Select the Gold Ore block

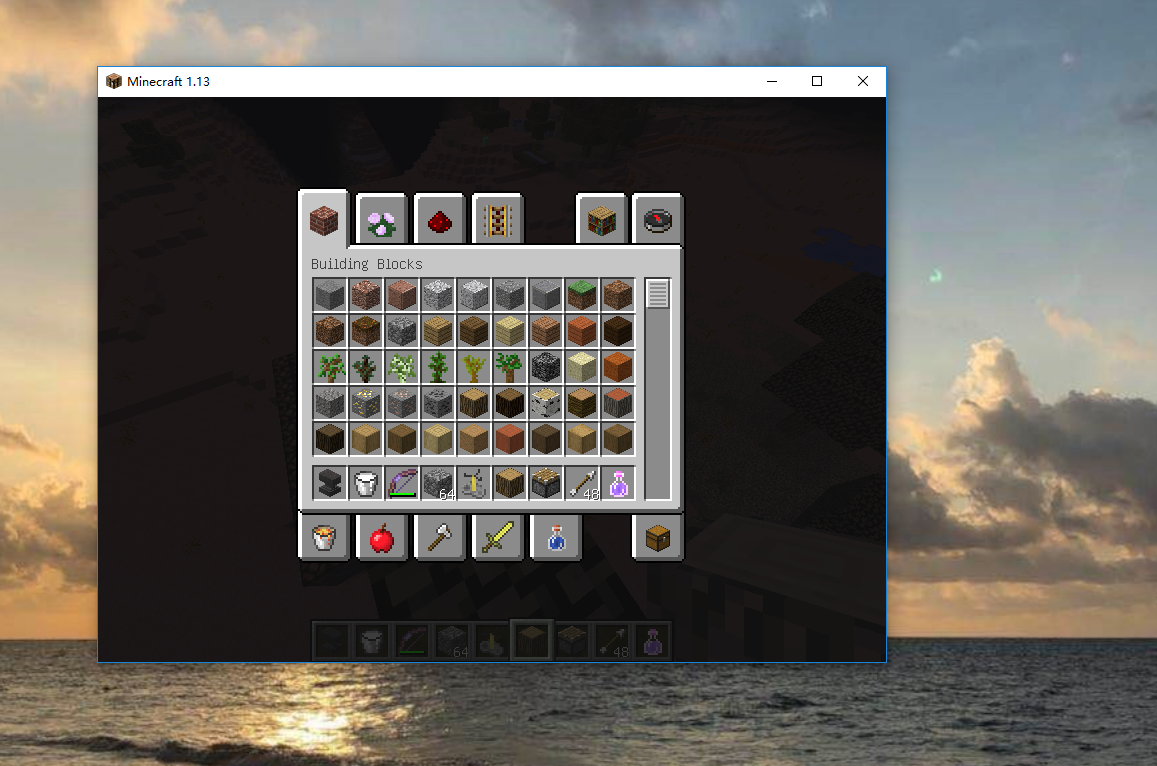[x=365, y=404]
